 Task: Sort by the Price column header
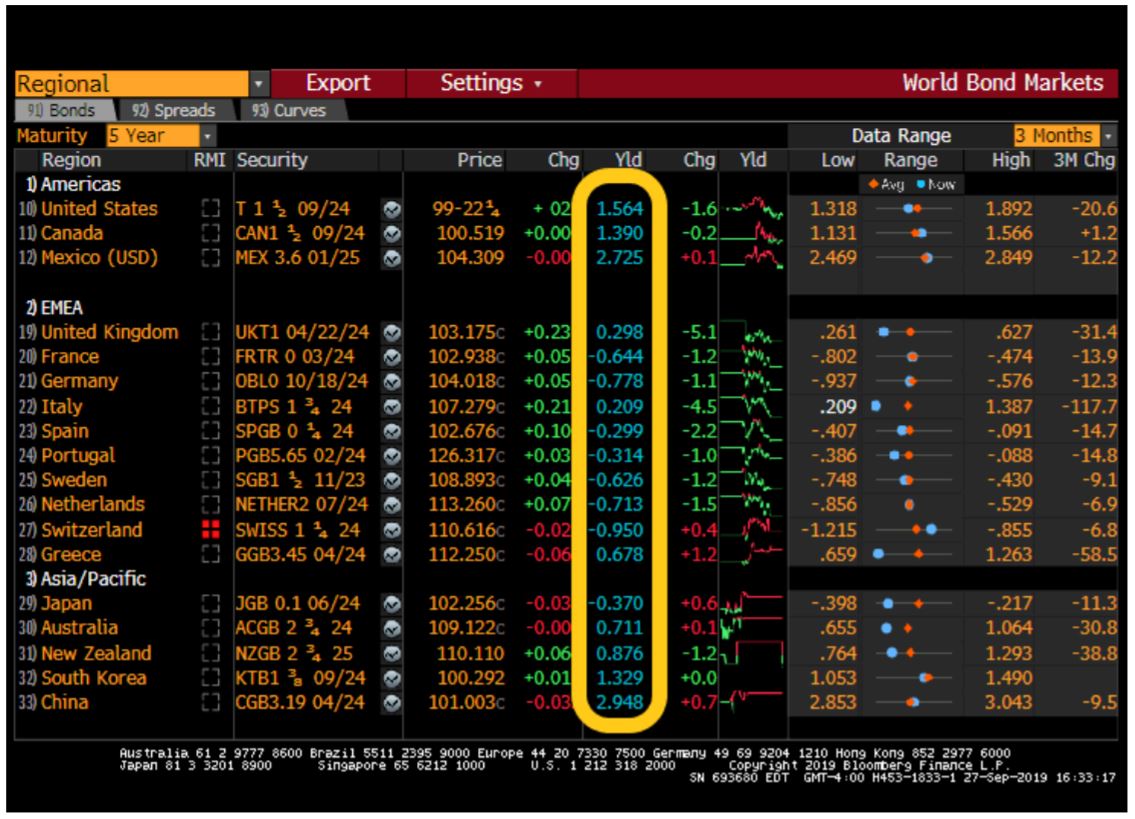click(479, 161)
